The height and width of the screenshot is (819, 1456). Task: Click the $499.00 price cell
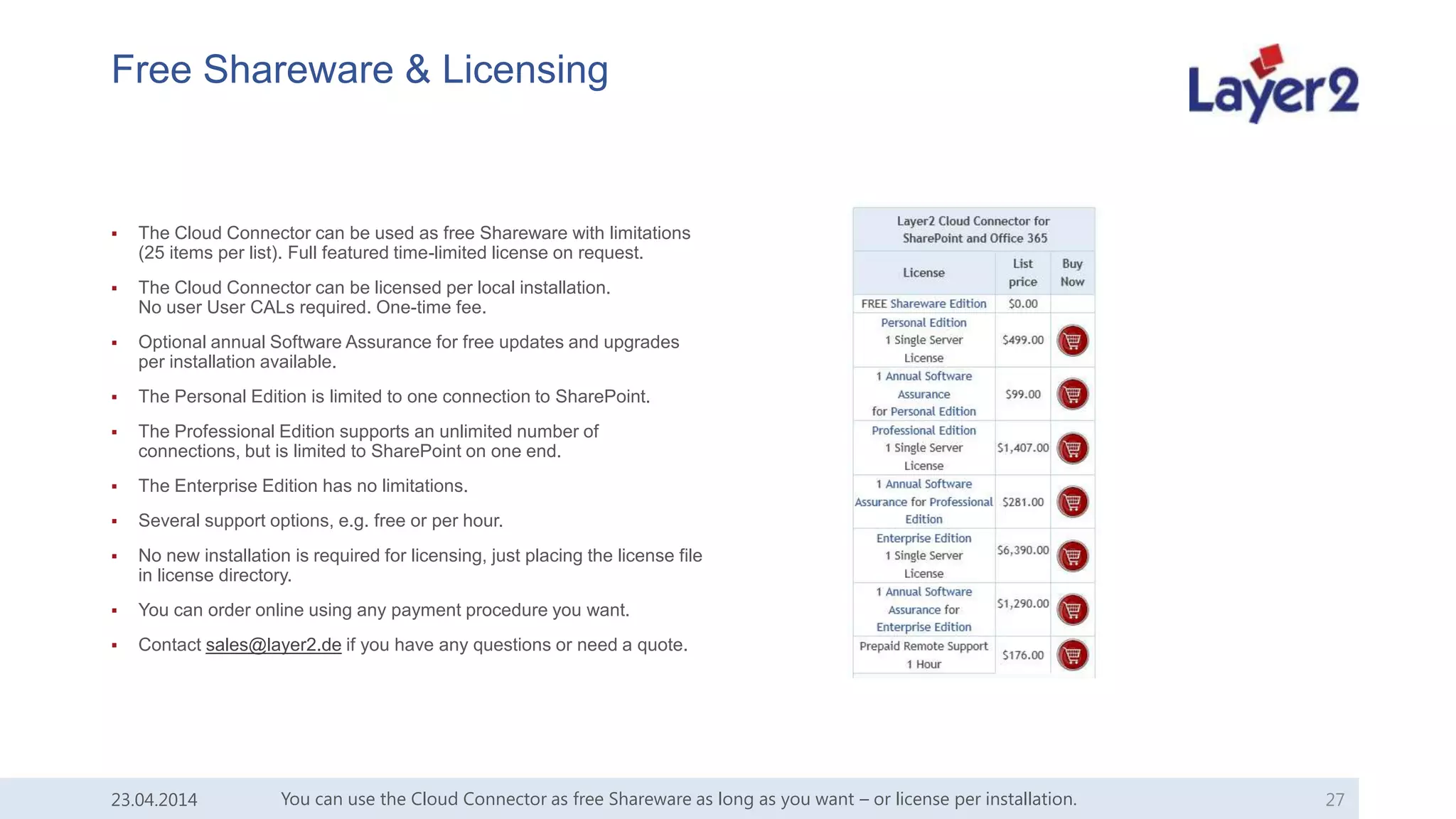pyautogui.click(x=1022, y=340)
